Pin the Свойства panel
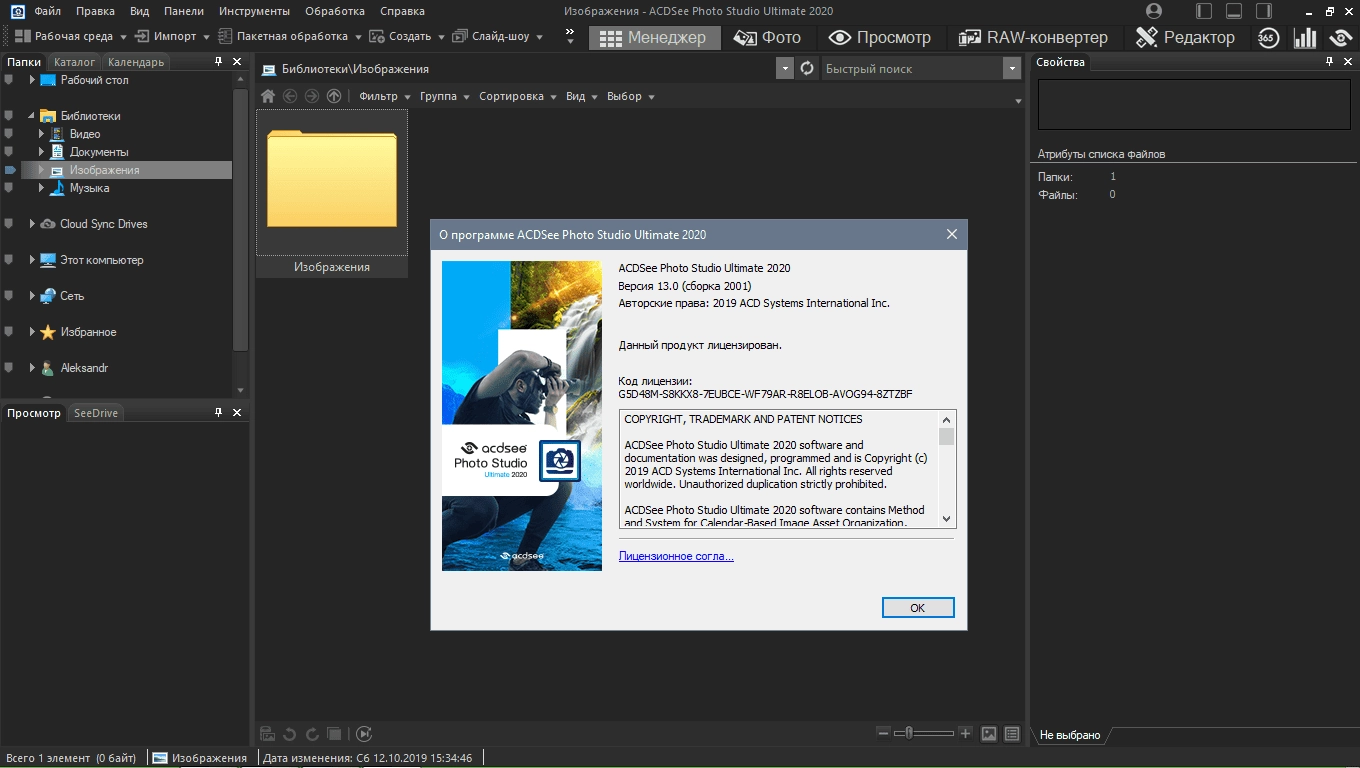1360x768 pixels. 1330,62
